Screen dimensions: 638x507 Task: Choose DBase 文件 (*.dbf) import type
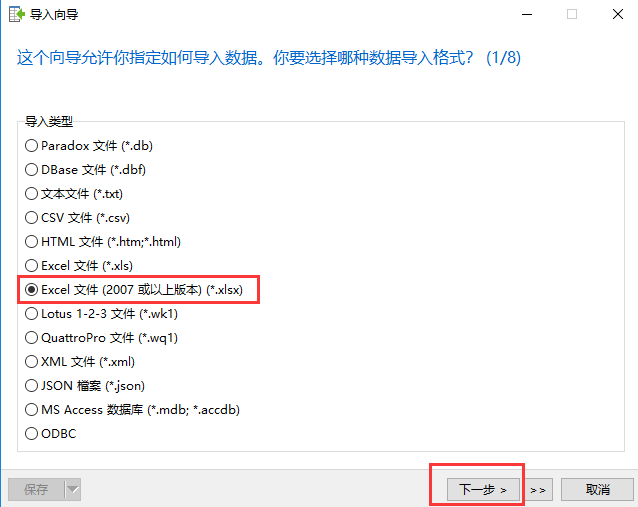tap(85, 170)
